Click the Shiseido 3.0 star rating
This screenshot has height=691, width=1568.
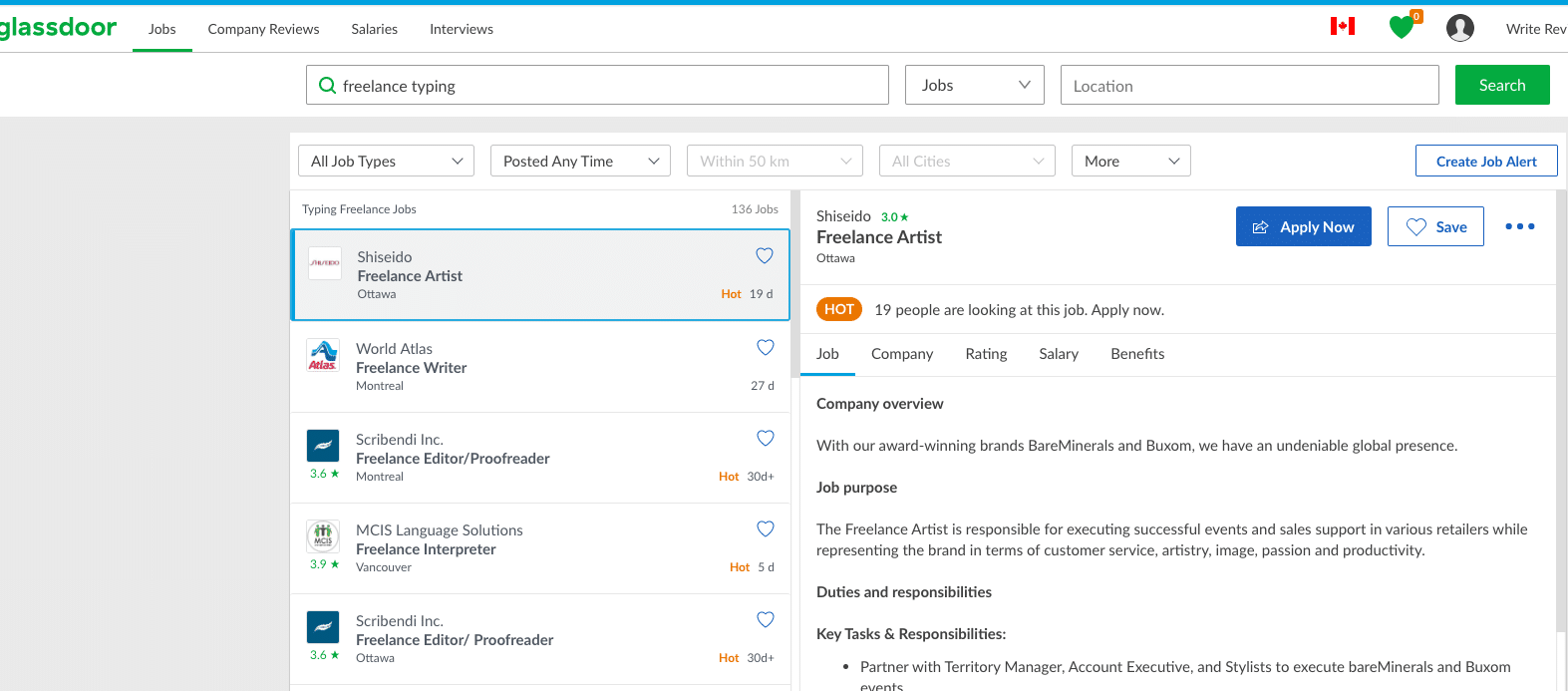894,216
